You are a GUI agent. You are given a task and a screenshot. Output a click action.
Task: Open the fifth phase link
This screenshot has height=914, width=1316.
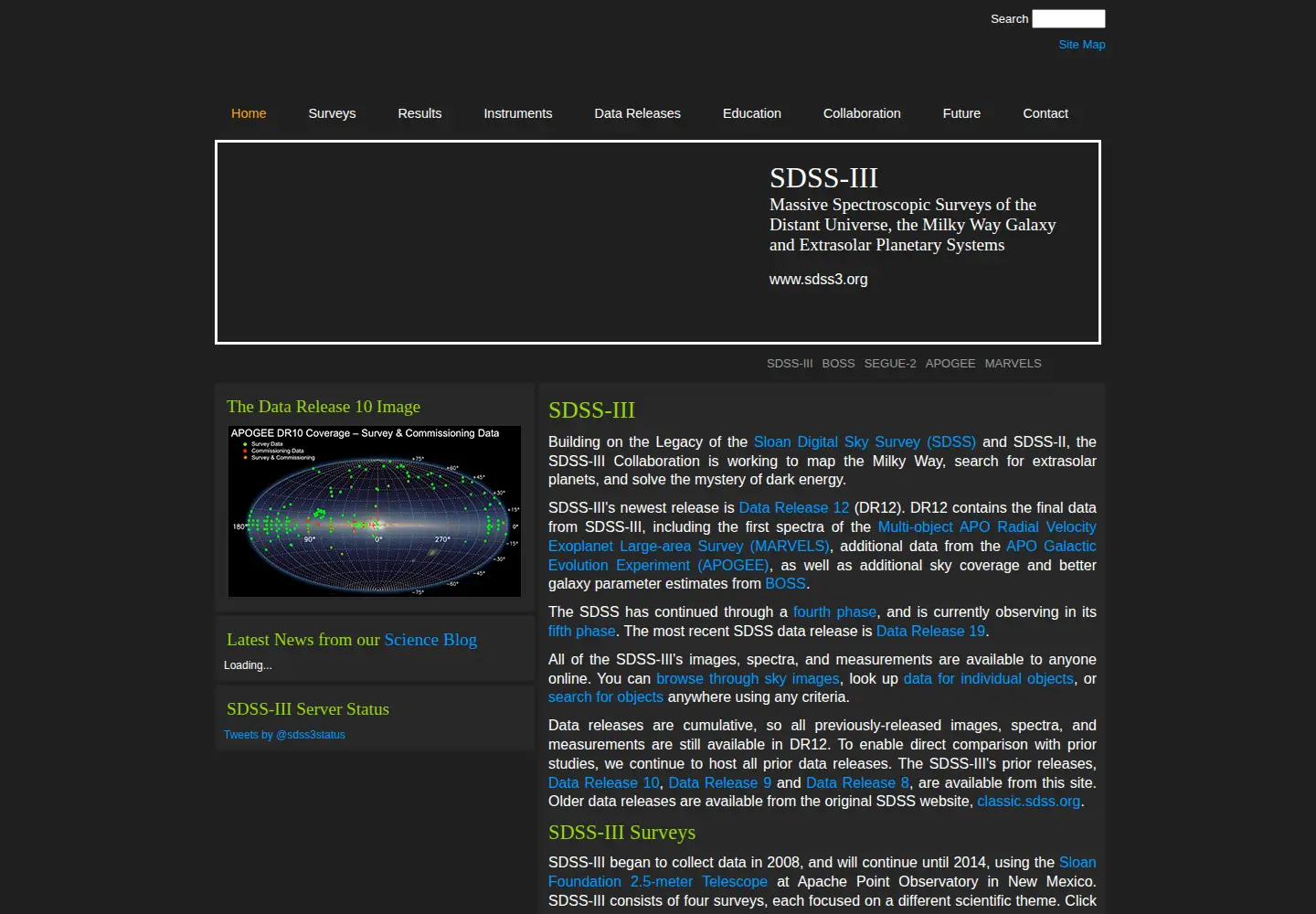pos(582,632)
